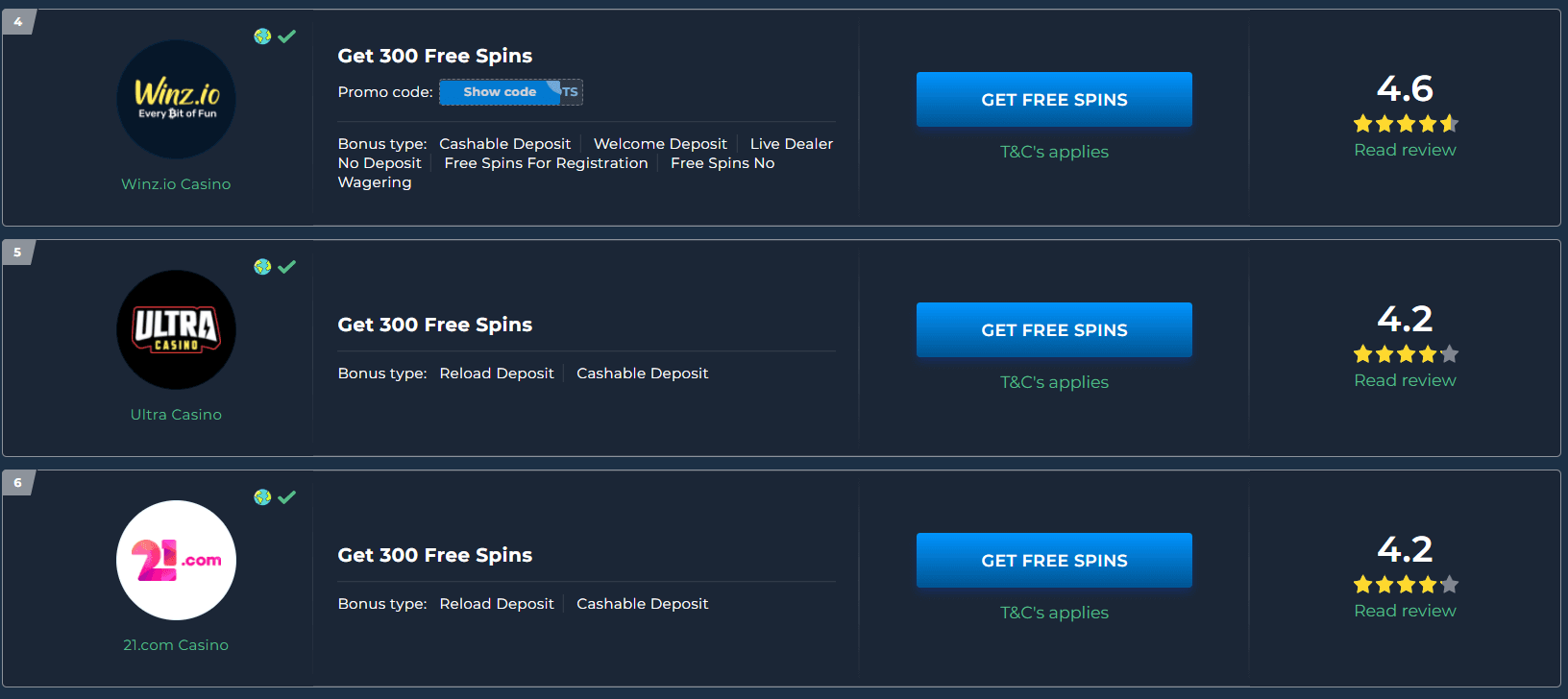Click the Ultra Casino logo
This screenshot has width=1568, height=699.
pyautogui.click(x=176, y=329)
